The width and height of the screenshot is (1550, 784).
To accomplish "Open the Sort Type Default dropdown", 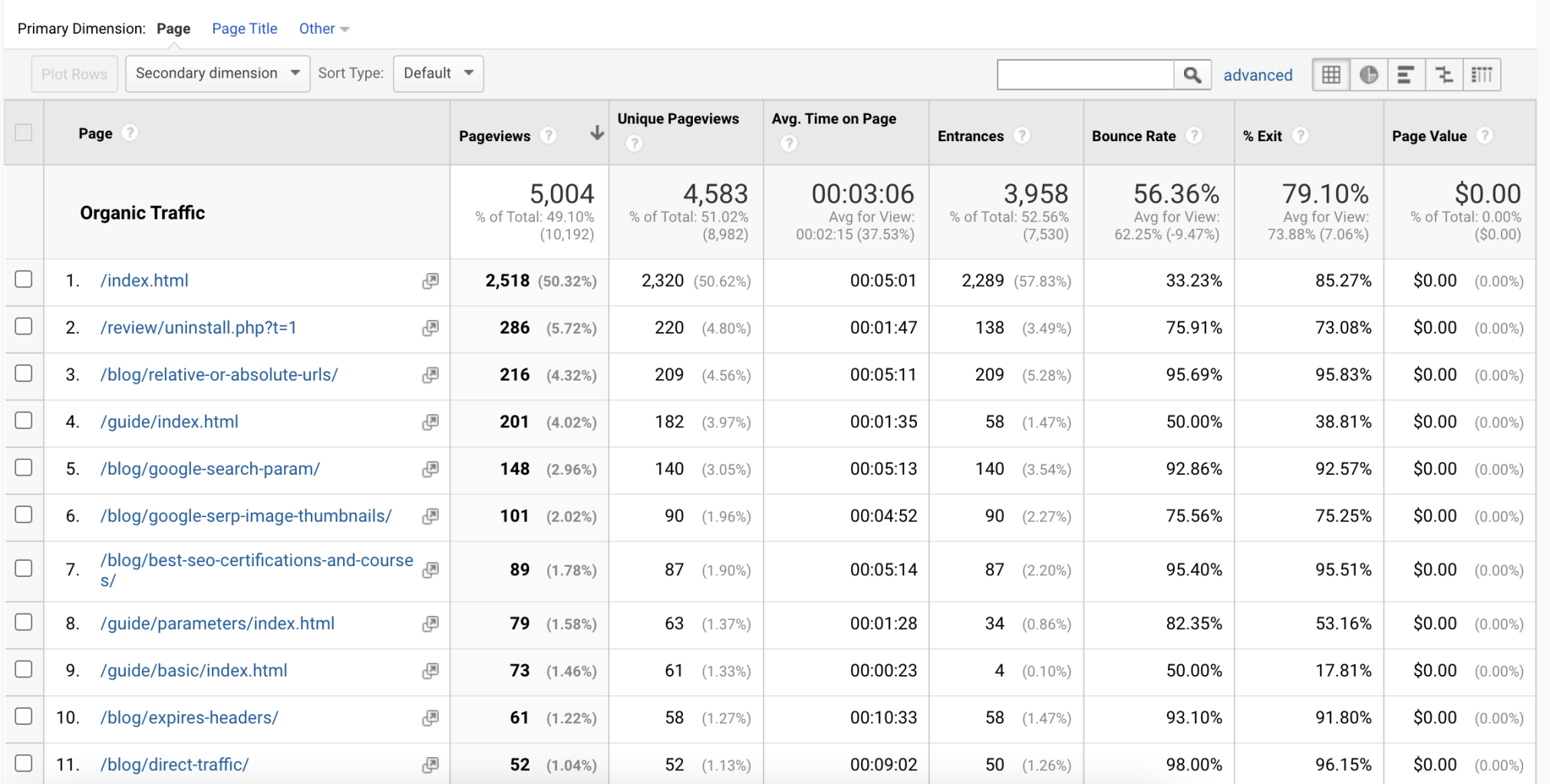I will click(x=438, y=74).
